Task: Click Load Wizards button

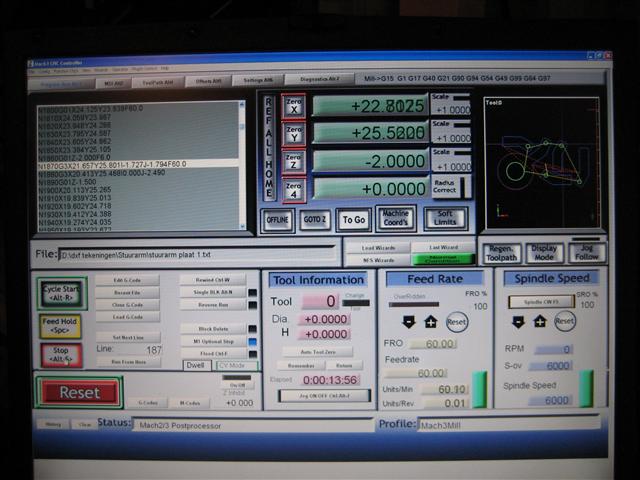Action: (x=378, y=248)
